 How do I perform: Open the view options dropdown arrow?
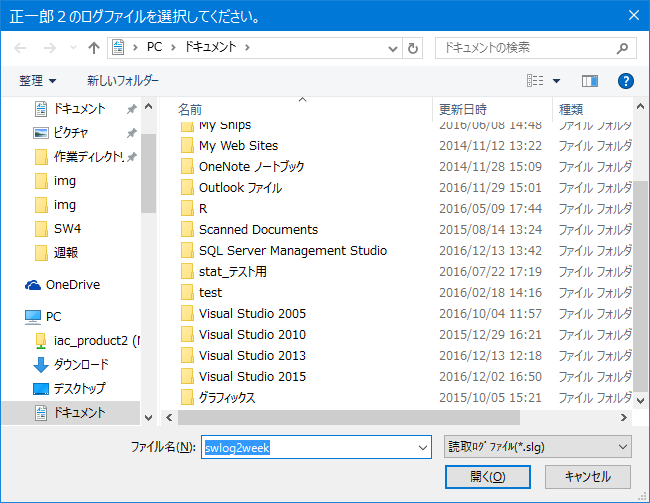pos(557,81)
